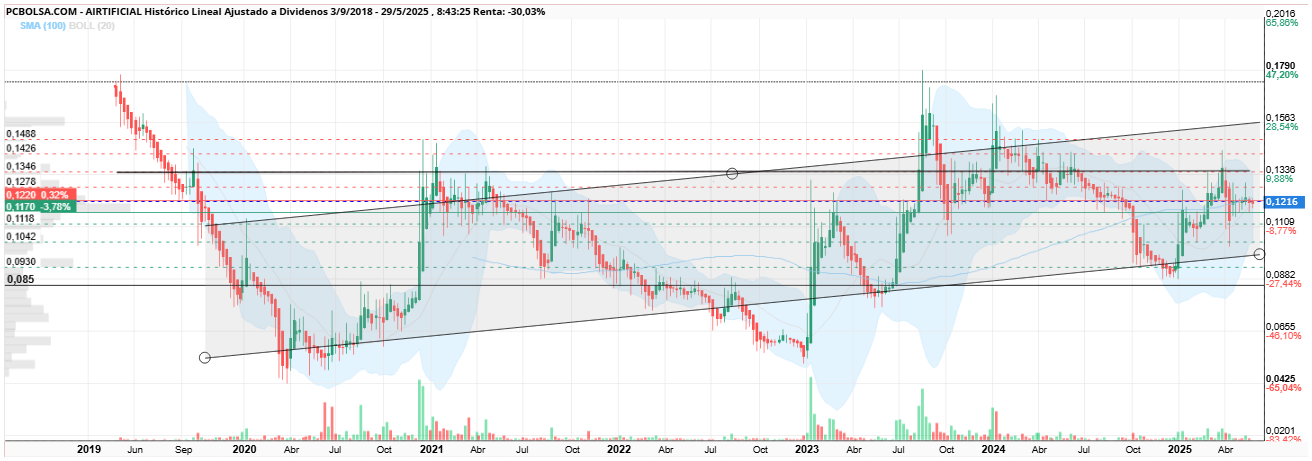Click the 0,0201 axis value
This screenshot has width=1312, height=461.
[1280, 430]
